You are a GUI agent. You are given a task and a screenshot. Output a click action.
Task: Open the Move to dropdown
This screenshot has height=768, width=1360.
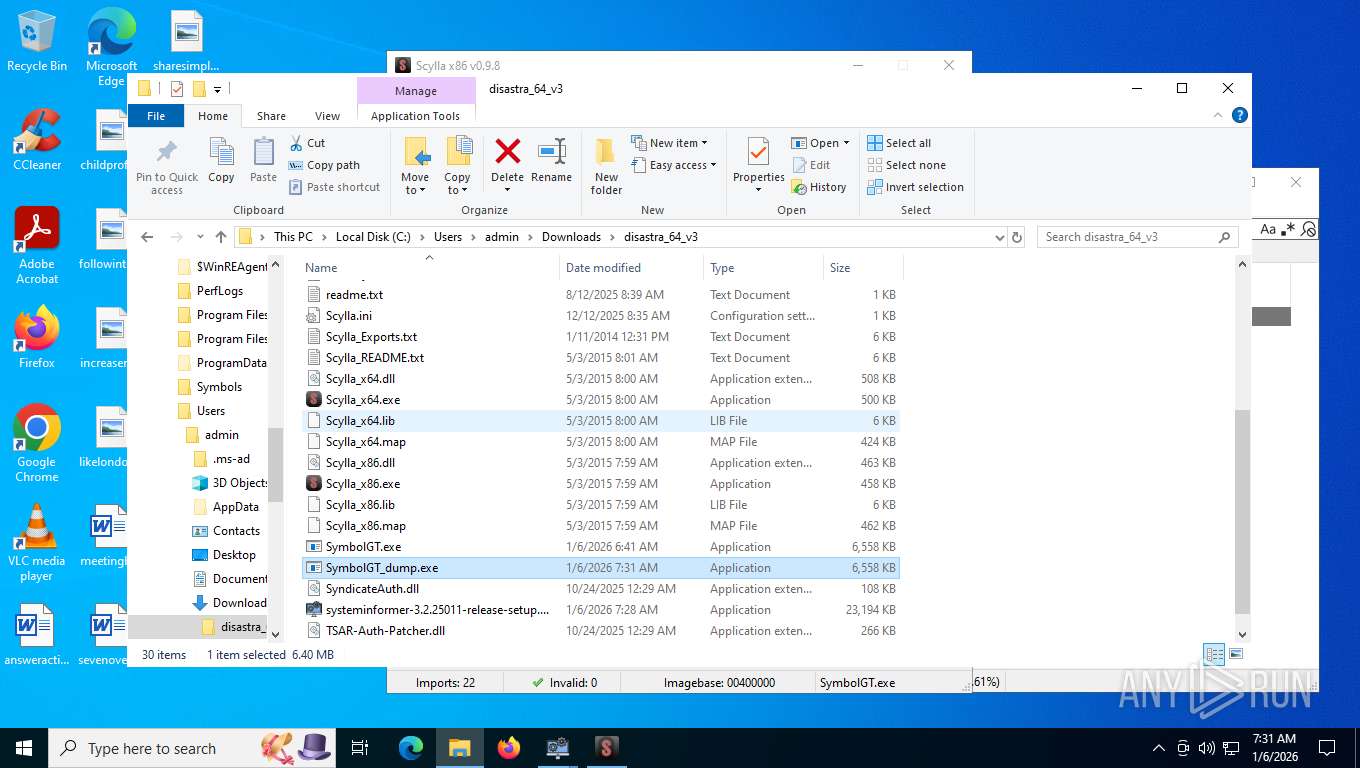[x=415, y=184]
